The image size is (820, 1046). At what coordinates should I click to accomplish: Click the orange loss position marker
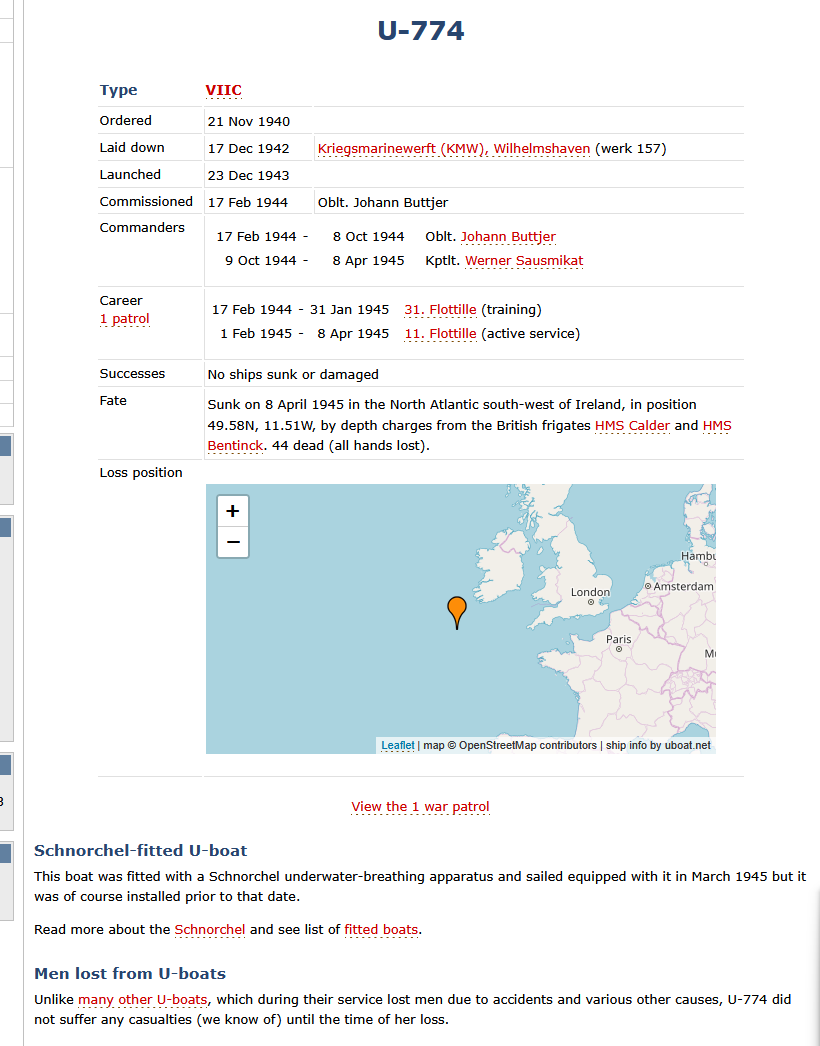click(457, 612)
